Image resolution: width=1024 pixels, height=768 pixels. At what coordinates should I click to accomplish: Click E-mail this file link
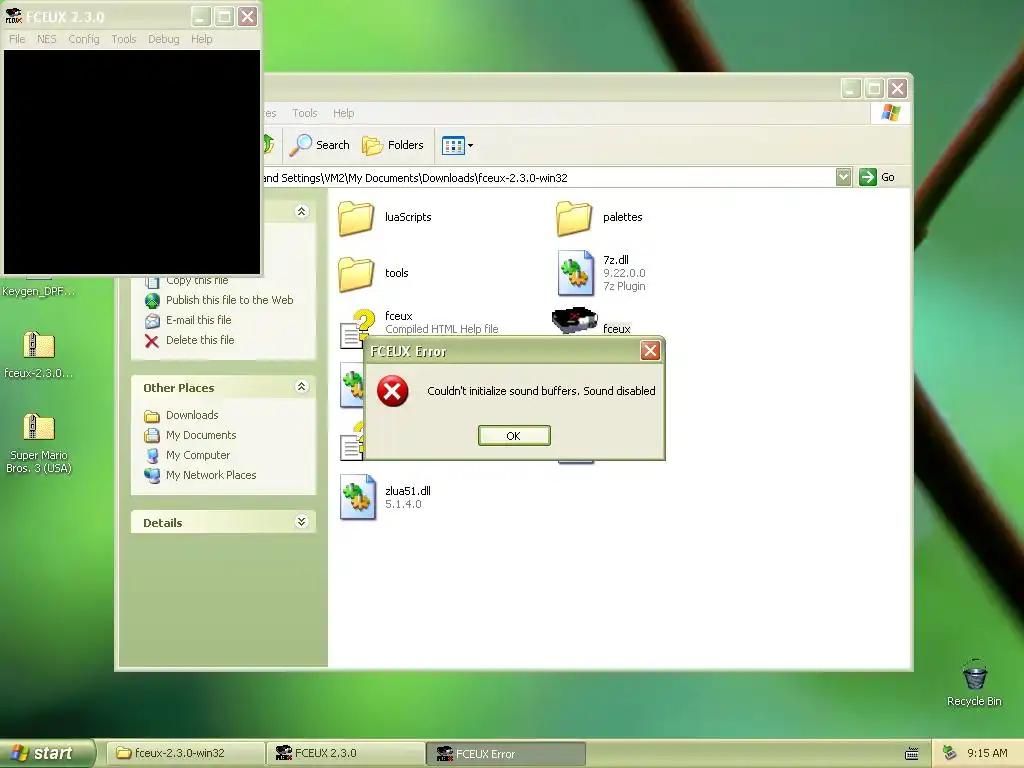pos(199,320)
